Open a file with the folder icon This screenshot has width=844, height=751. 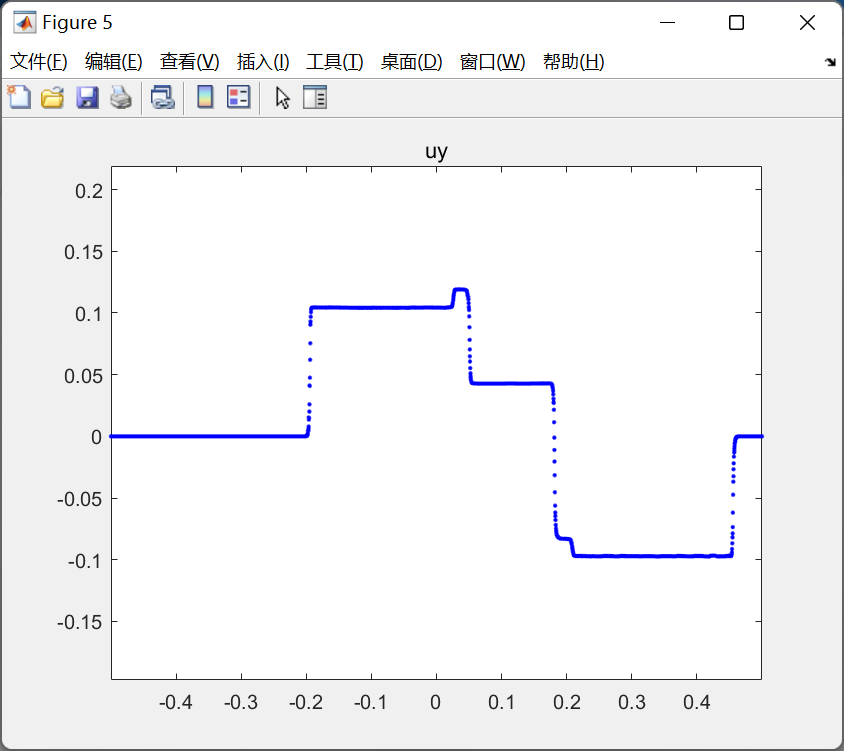[52, 97]
